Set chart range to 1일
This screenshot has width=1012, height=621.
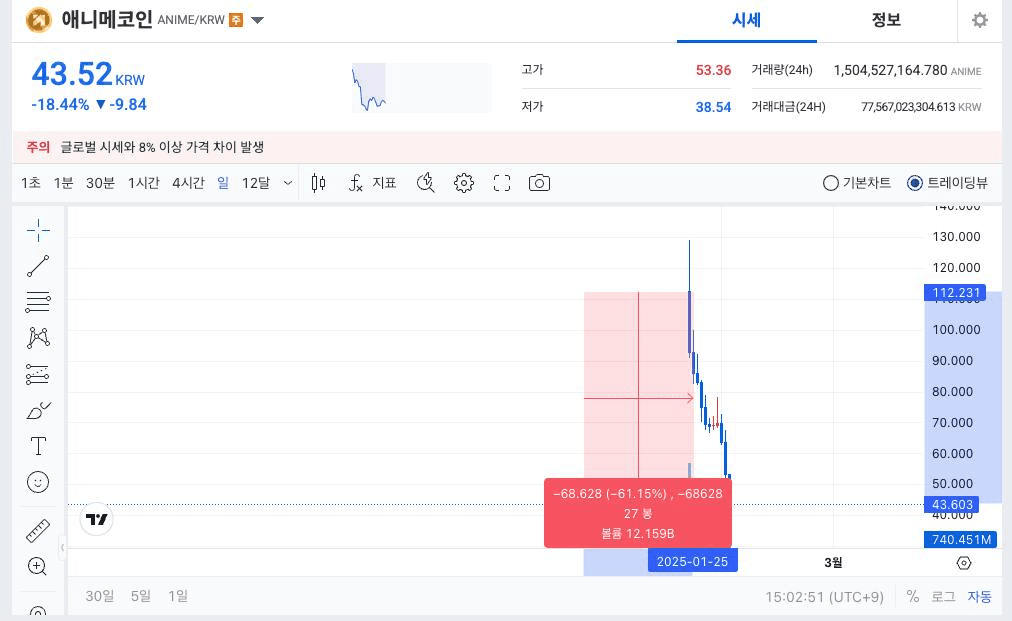[177, 596]
